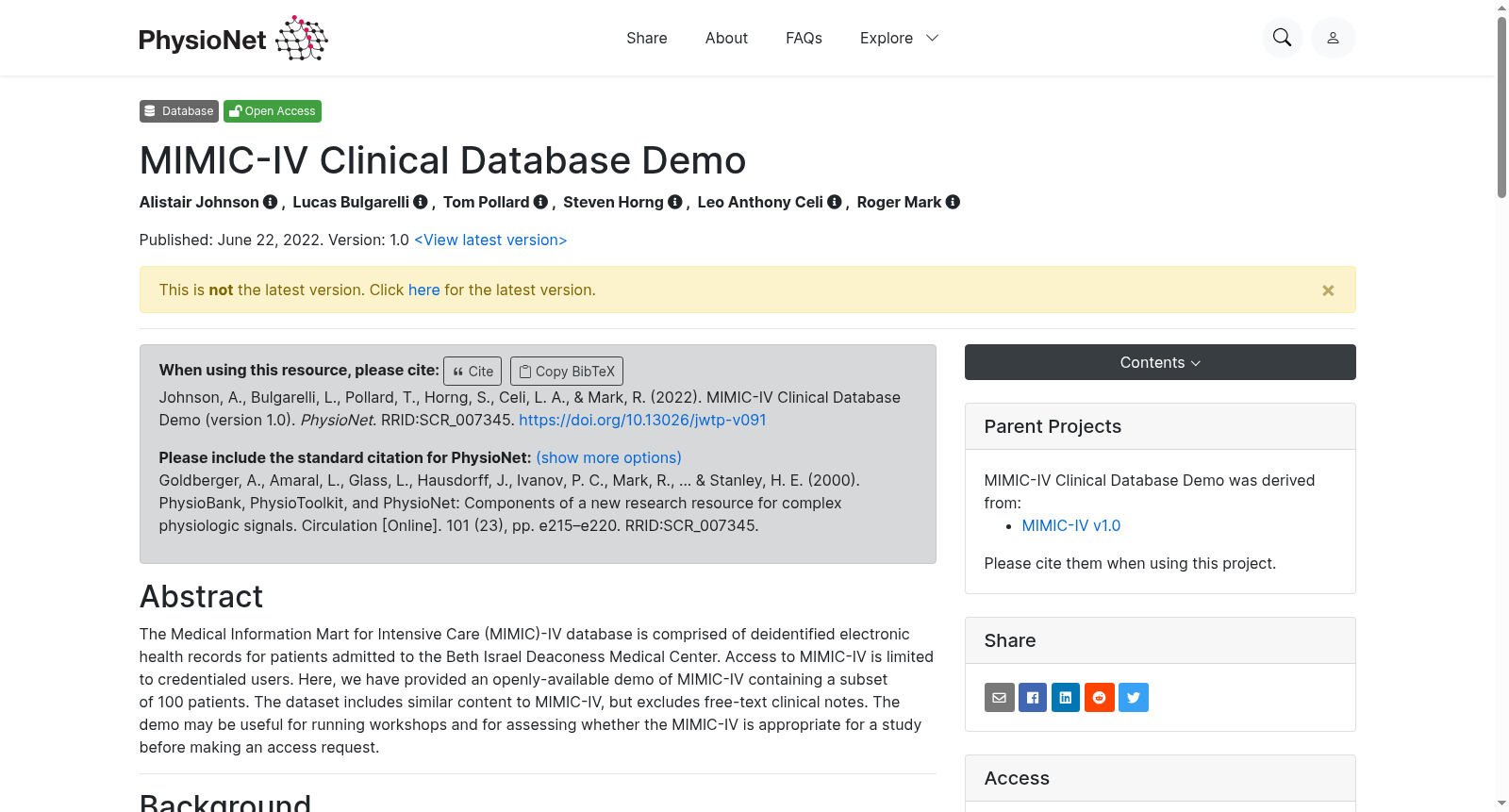Share project on Facebook
The image size is (1509, 812).
coord(1033,698)
